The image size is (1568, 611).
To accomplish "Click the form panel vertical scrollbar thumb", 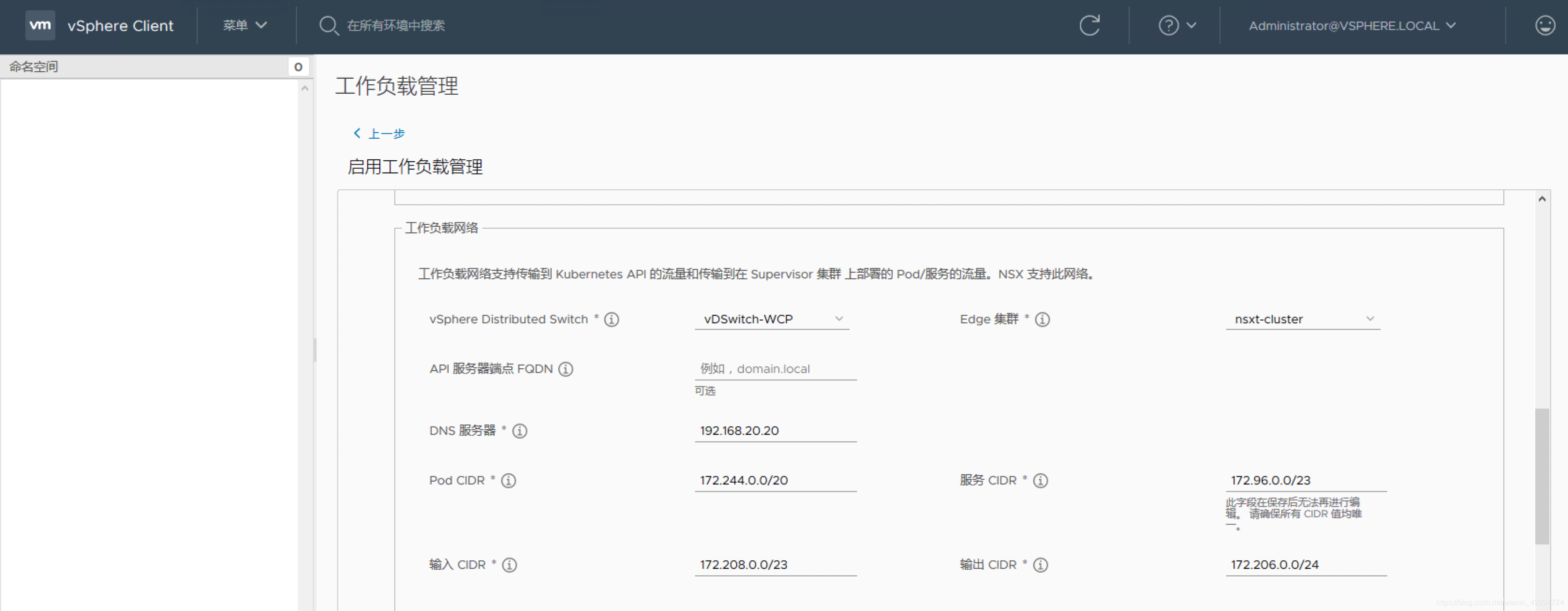I will coord(1542,476).
